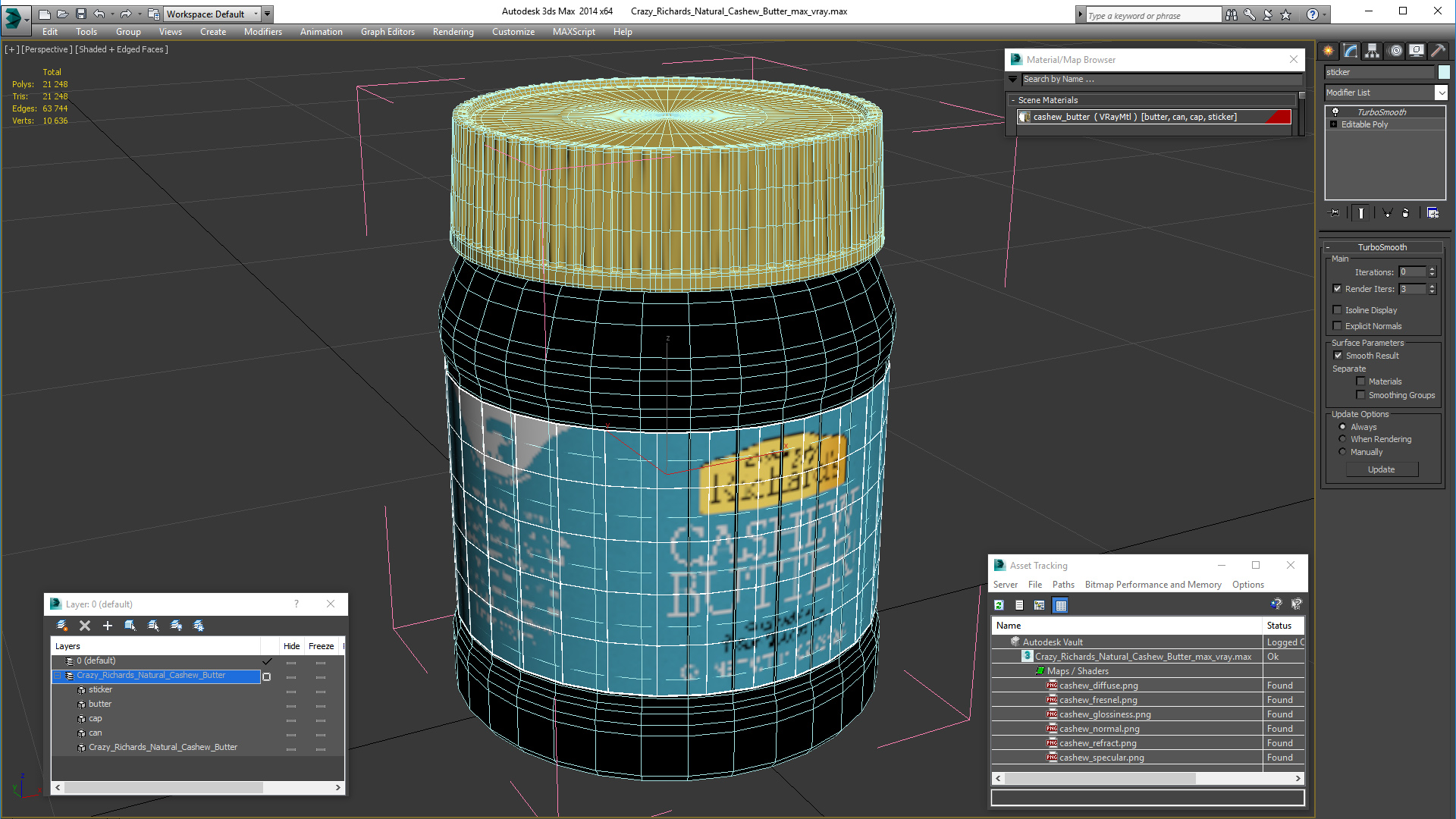Click the Render Iters spinner arrows
Viewport: 1456px width, 819px height.
[1432, 289]
